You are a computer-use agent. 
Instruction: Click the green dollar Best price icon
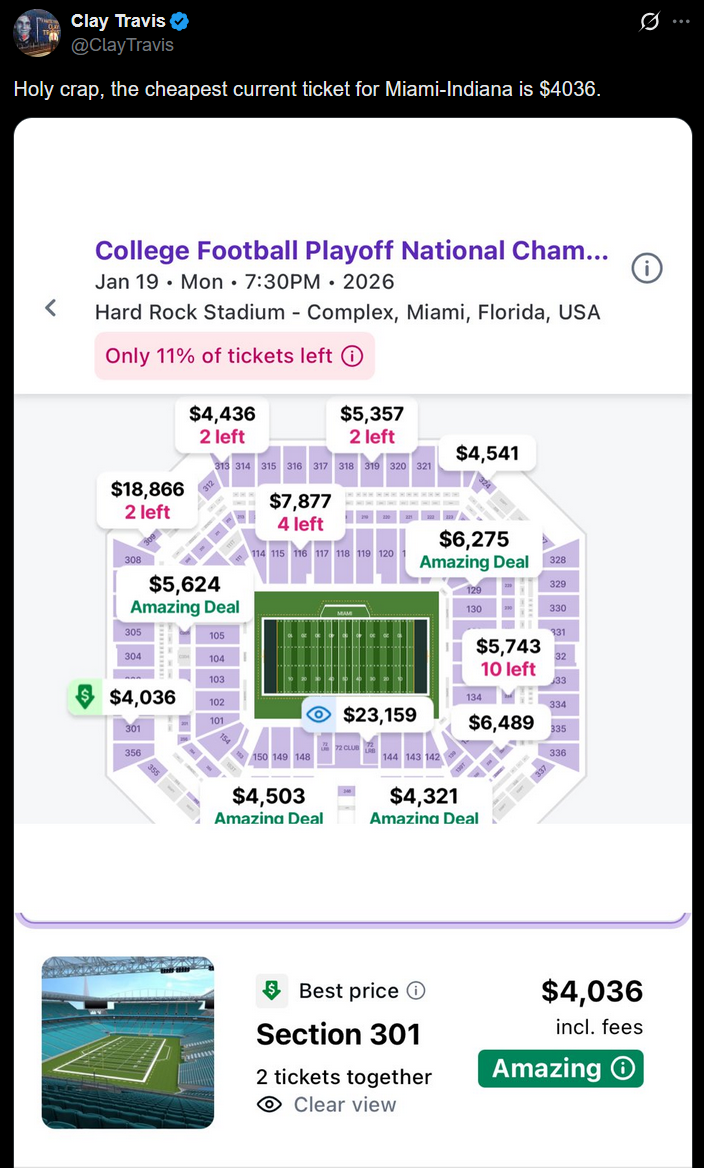point(271,991)
